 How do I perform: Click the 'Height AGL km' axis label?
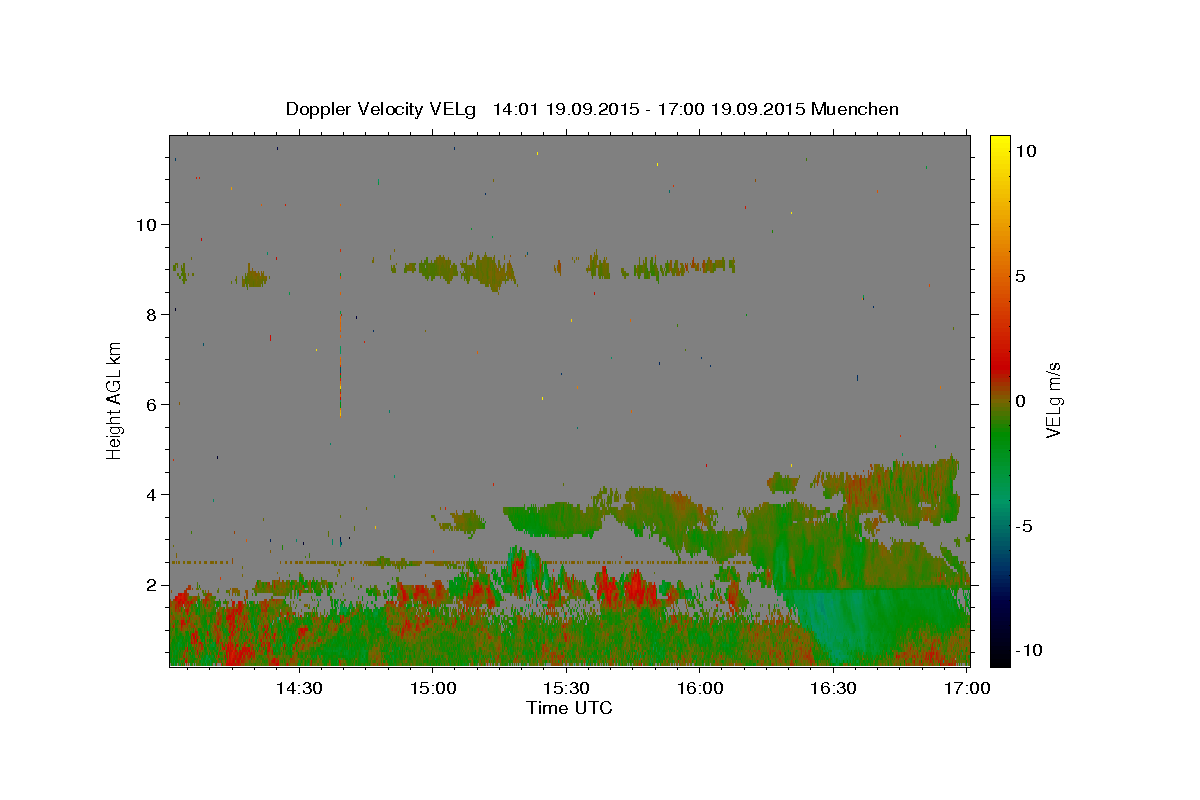pyautogui.click(x=115, y=400)
